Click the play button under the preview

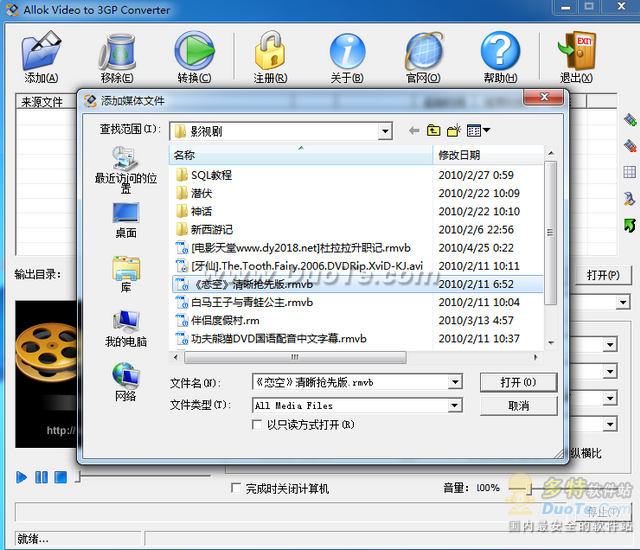(x=21, y=477)
